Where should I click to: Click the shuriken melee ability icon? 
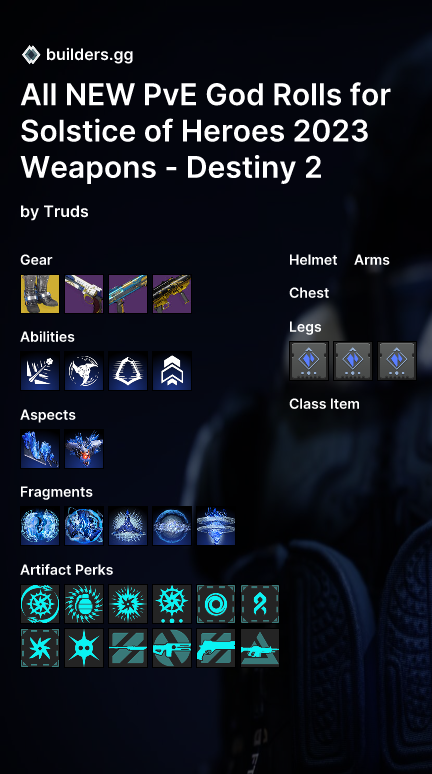point(84,371)
